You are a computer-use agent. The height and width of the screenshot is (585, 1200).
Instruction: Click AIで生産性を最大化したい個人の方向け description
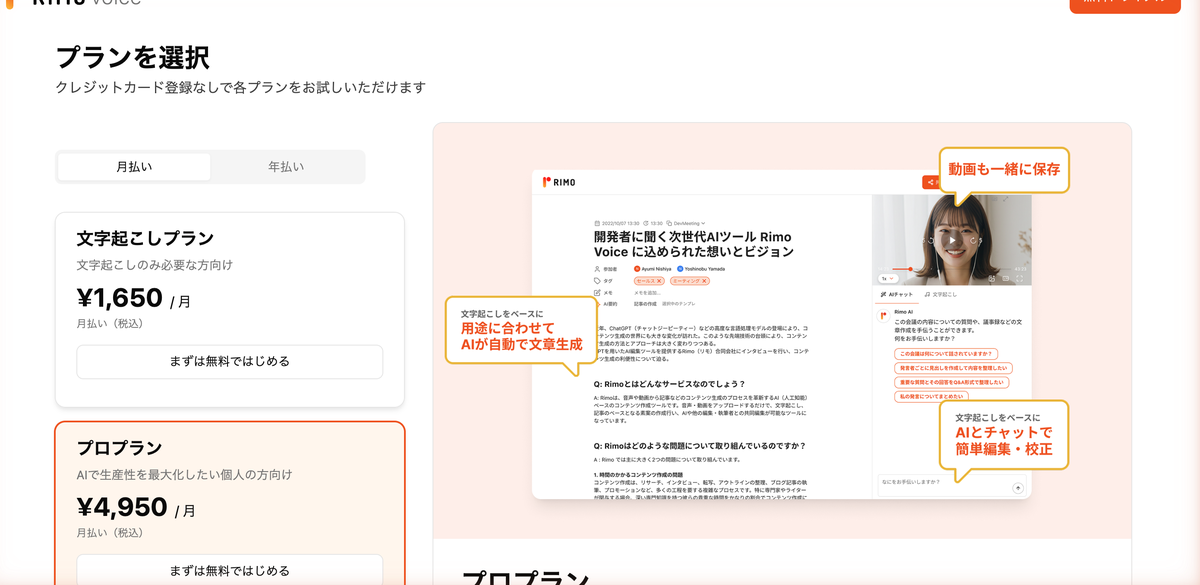[185, 474]
